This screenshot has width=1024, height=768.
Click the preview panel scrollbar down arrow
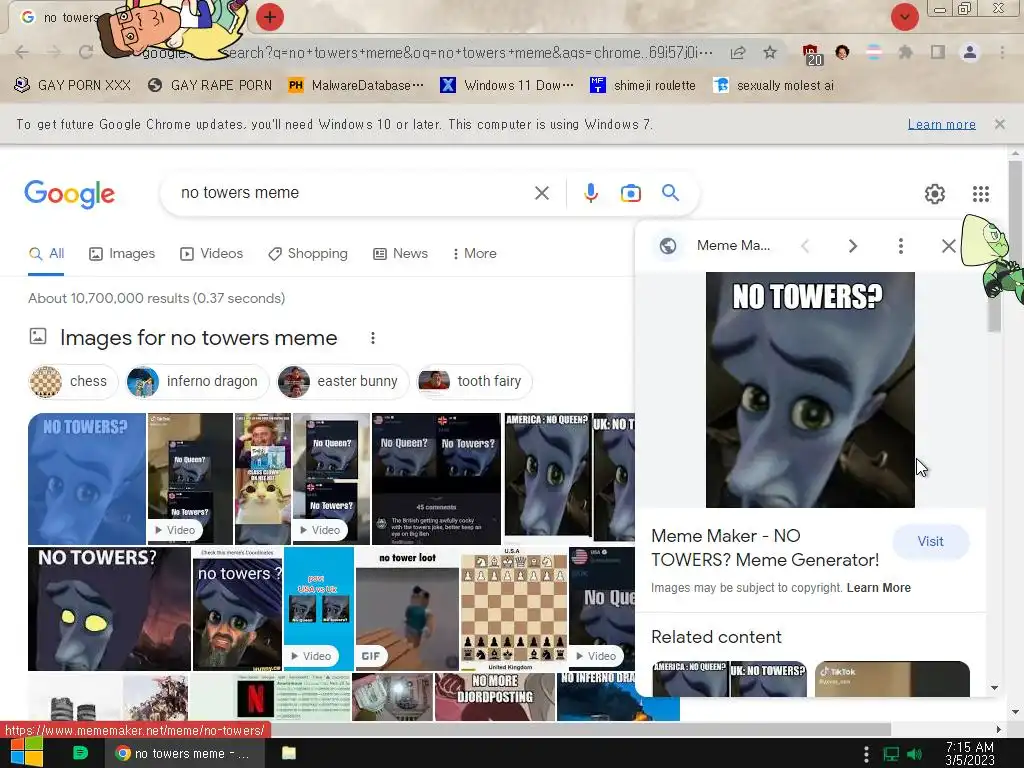993,688
